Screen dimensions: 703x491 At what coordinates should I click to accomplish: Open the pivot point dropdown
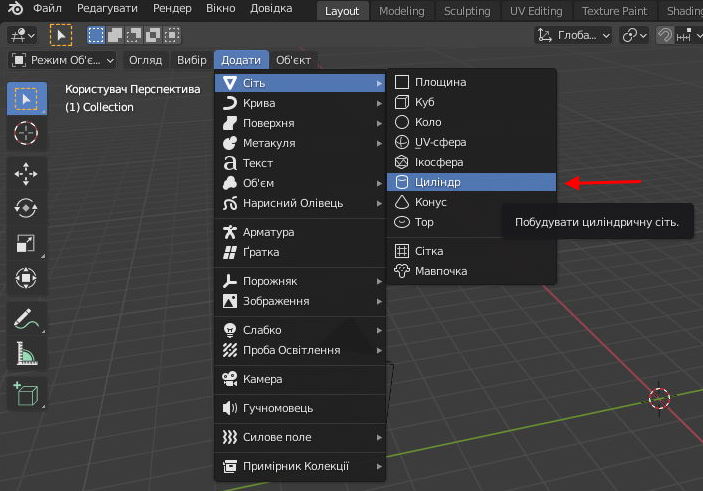pyautogui.click(x=634, y=35)
